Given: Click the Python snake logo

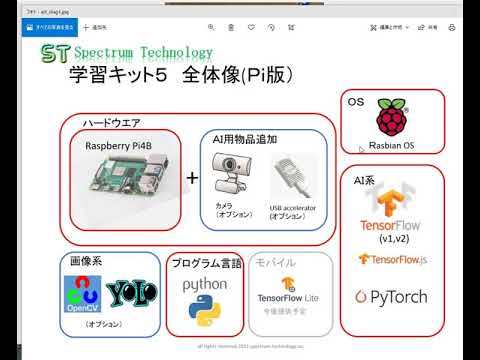Looking at the screenshot, I should tap(205, 310).
